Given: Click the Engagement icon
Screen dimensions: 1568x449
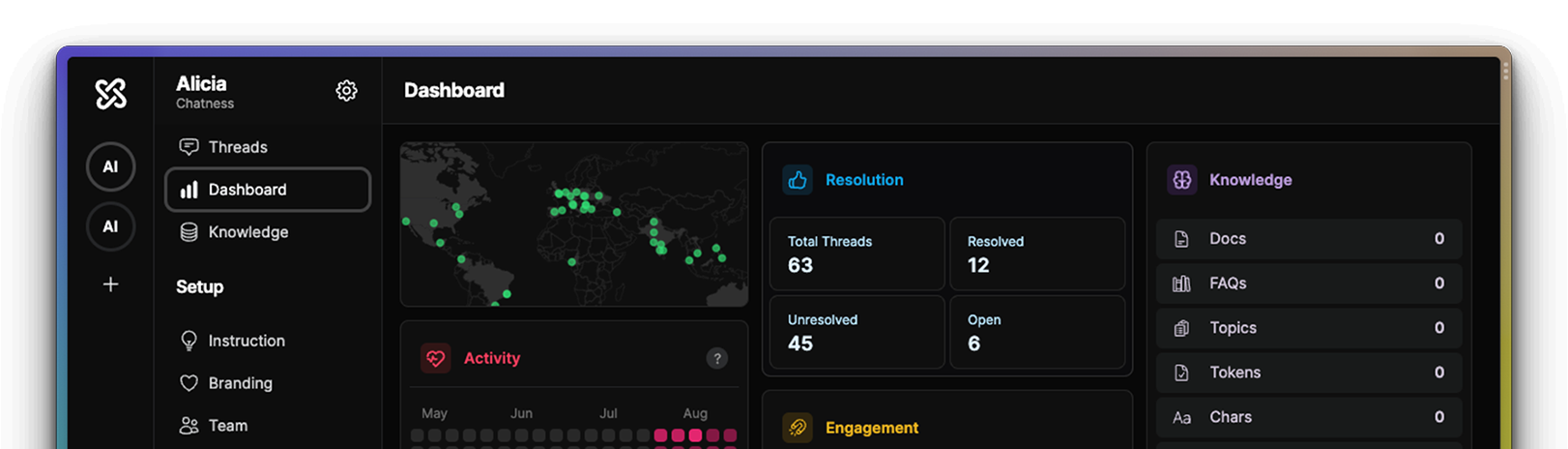Looking at the screenshot, I should (x=798, y=427).
